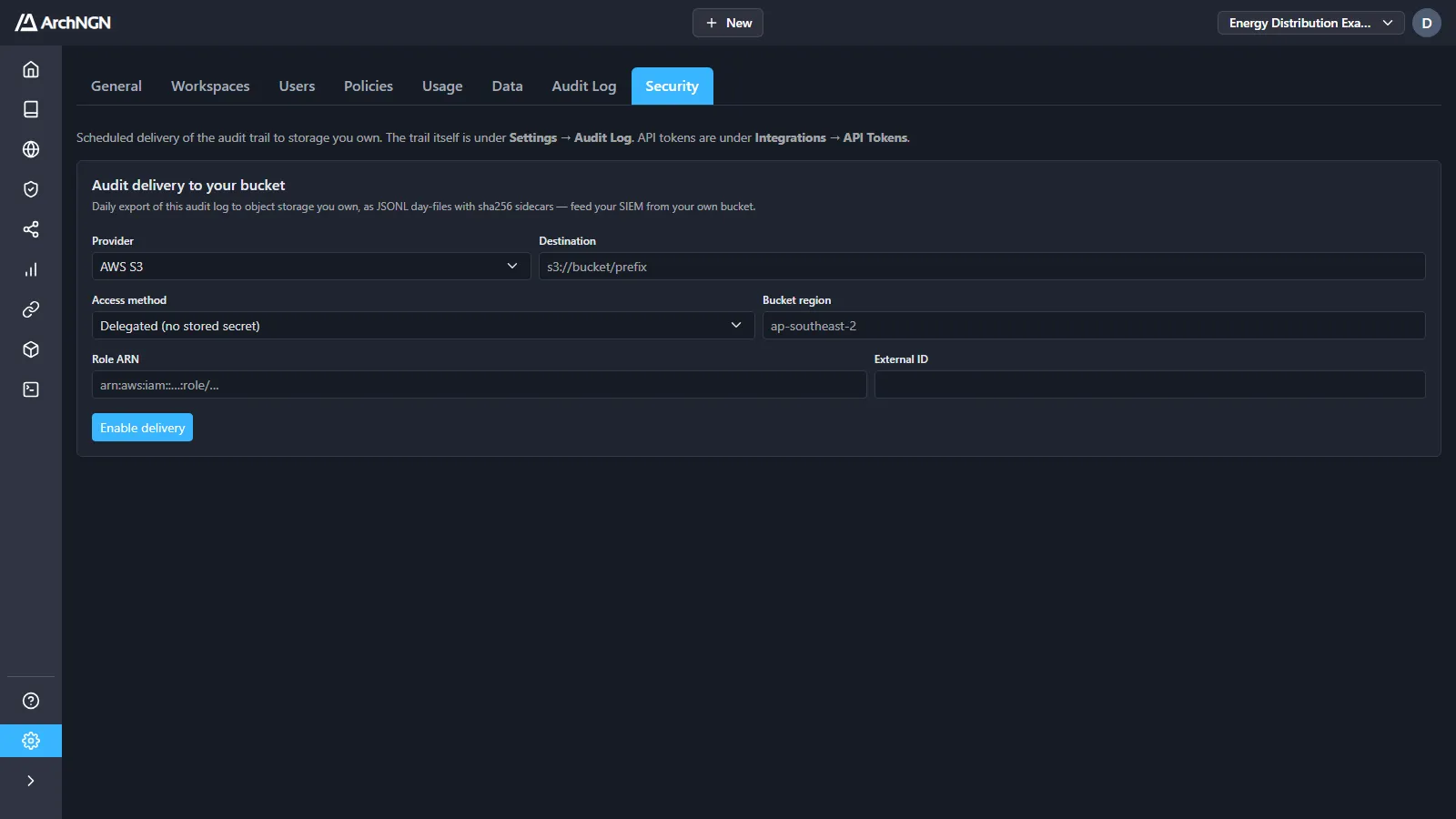1456x819 pixels.
Task: Open the book icon in sidebar
Action: coord(31,109)
